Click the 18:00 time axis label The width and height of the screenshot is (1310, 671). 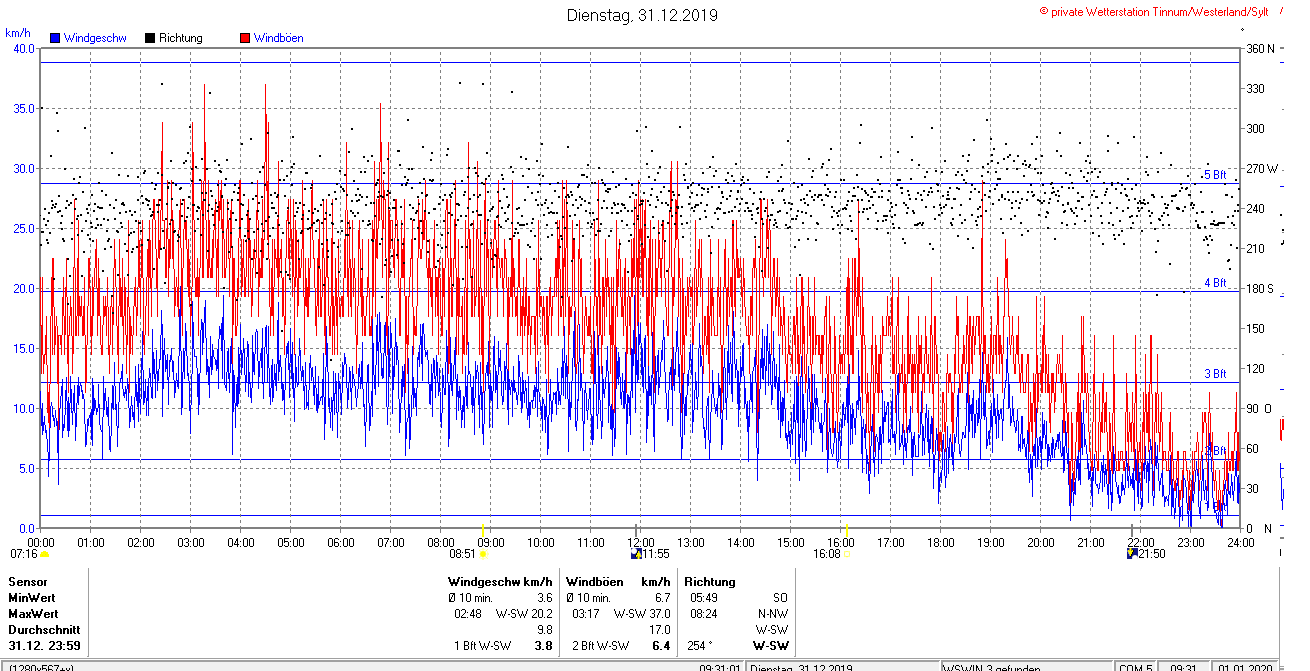point(940,543)
